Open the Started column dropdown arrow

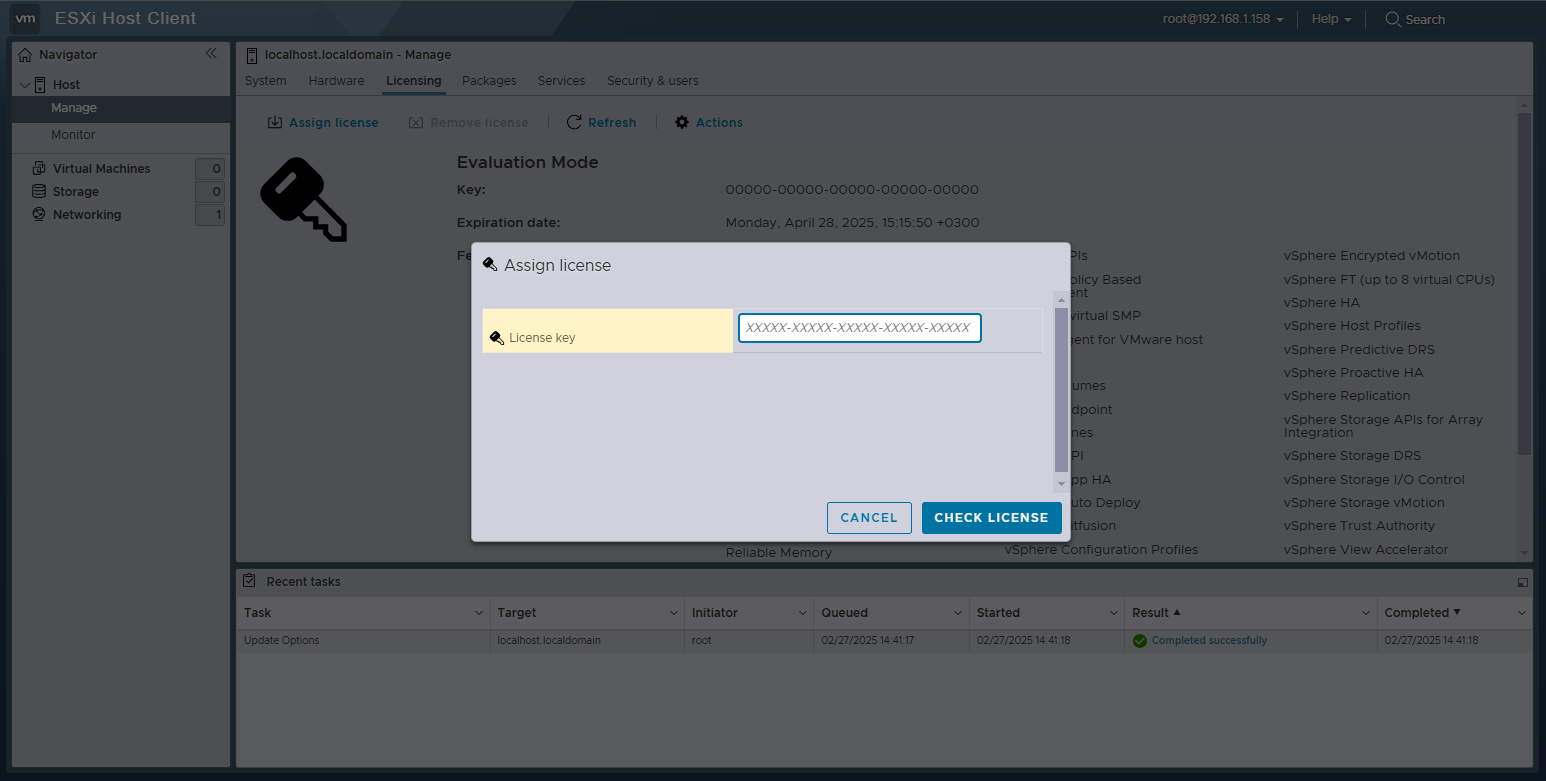click(x=1113, y=613)
